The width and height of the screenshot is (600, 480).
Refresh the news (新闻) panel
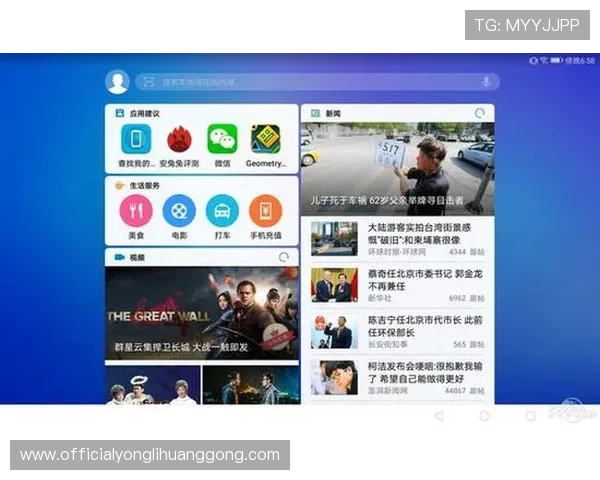[x=481, y=114]
